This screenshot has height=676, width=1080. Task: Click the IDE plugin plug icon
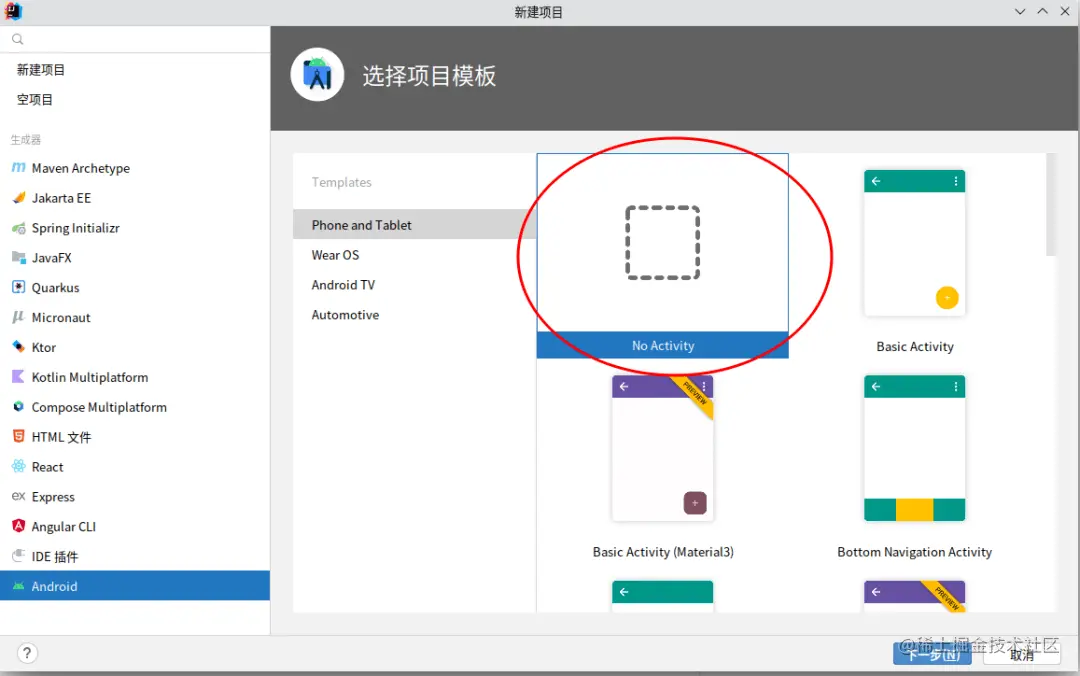pyautogui.click(x=19, y=555)
